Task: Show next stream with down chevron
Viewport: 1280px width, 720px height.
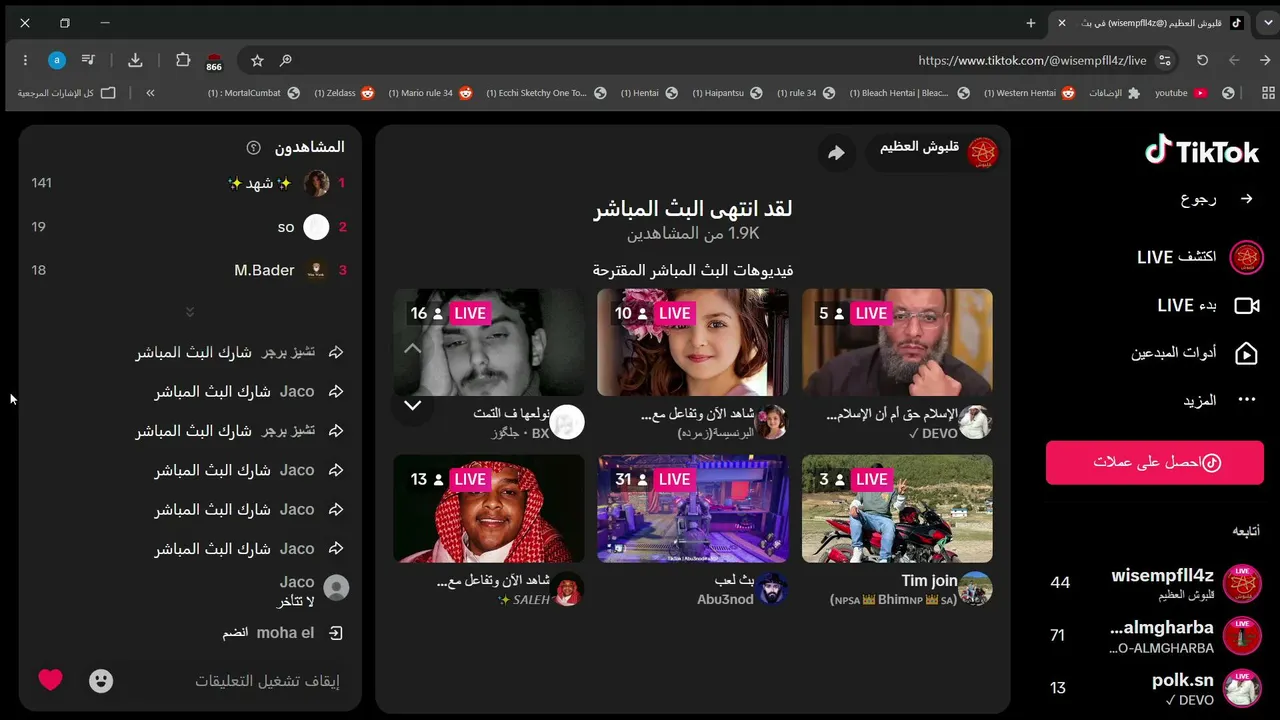Action: pyautogui.click(x=412, y=405)
